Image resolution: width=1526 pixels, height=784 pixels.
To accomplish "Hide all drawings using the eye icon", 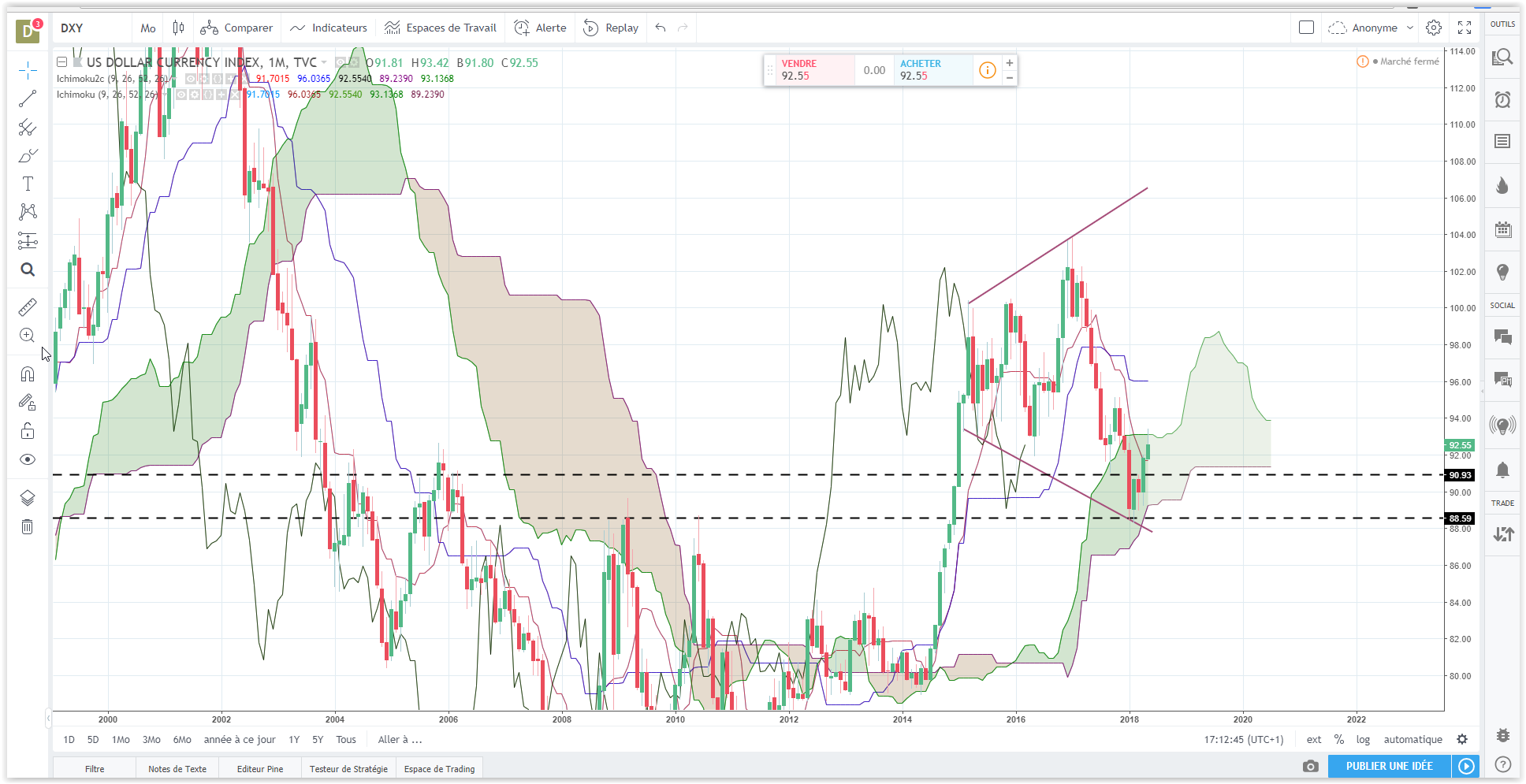I will tap(28, 459).
